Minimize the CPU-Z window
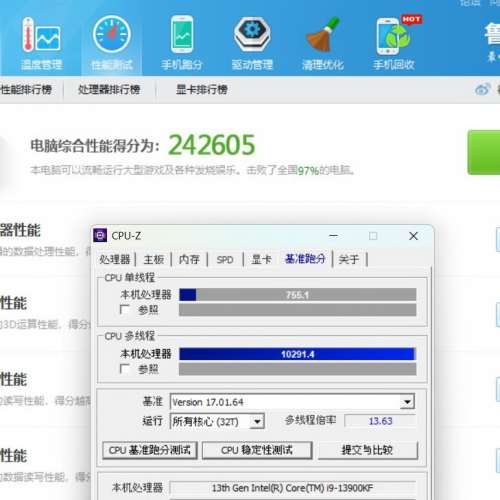This screenshot has height=500, width=500. tap(333, 236)
